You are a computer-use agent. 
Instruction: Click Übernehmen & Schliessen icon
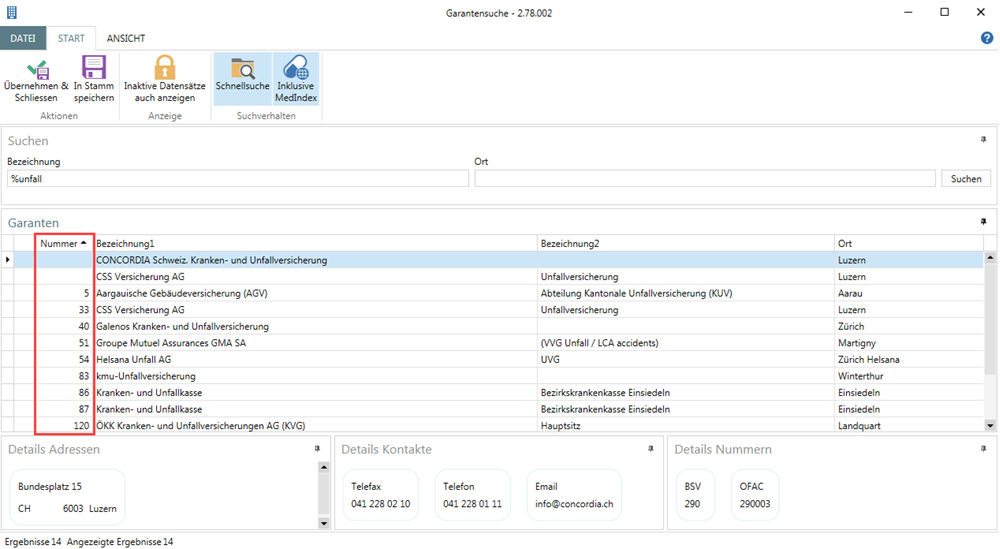37,69
